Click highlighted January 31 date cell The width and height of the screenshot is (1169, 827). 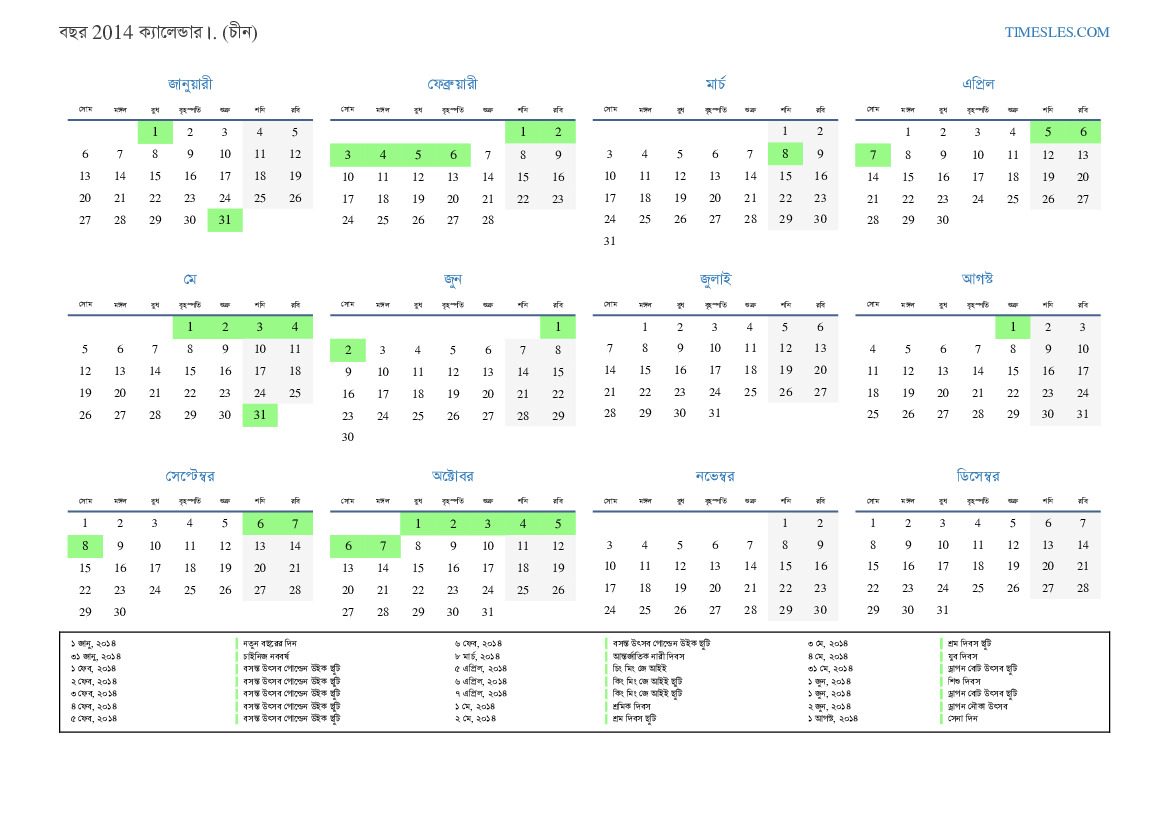click(x=225, y=220)
